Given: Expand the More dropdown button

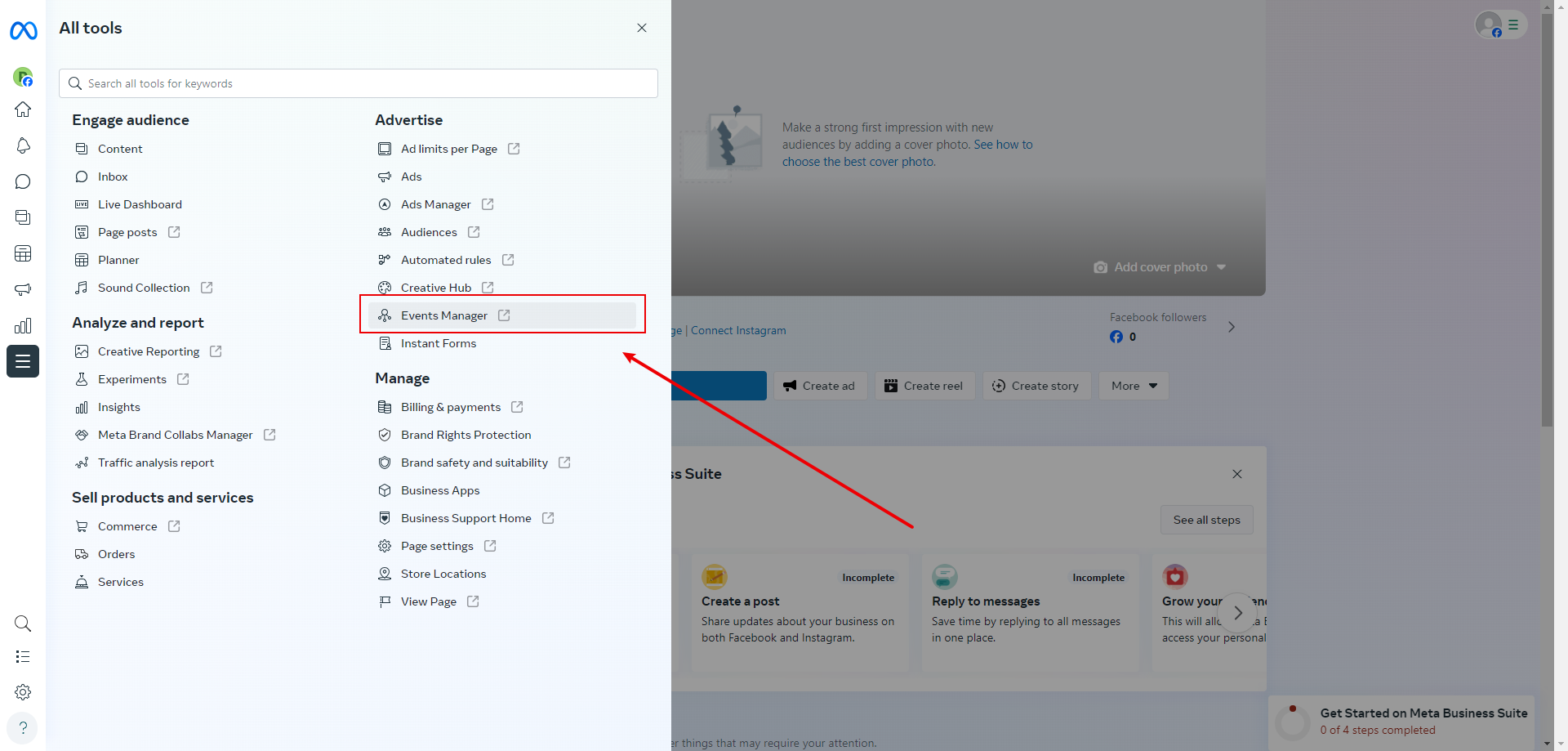Looking at the screenshot, I should pyautogui.click(x=1134, y=386).
